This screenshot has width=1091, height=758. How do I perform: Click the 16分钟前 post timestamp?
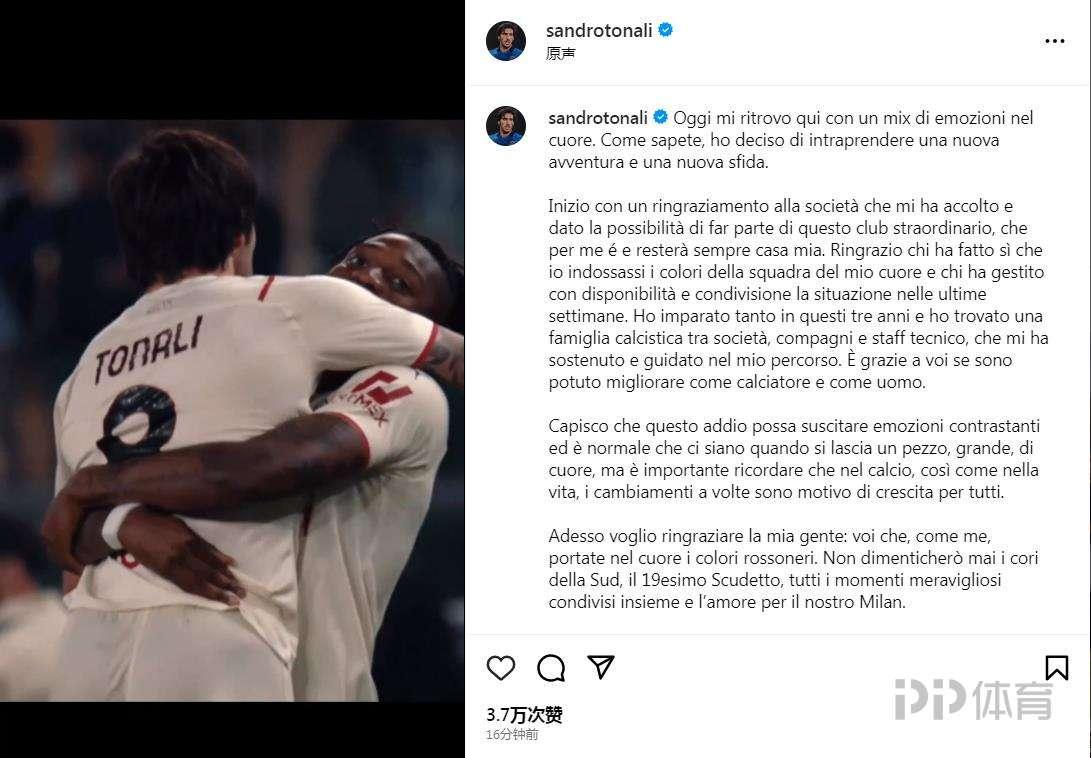click(x=512, y=734)
